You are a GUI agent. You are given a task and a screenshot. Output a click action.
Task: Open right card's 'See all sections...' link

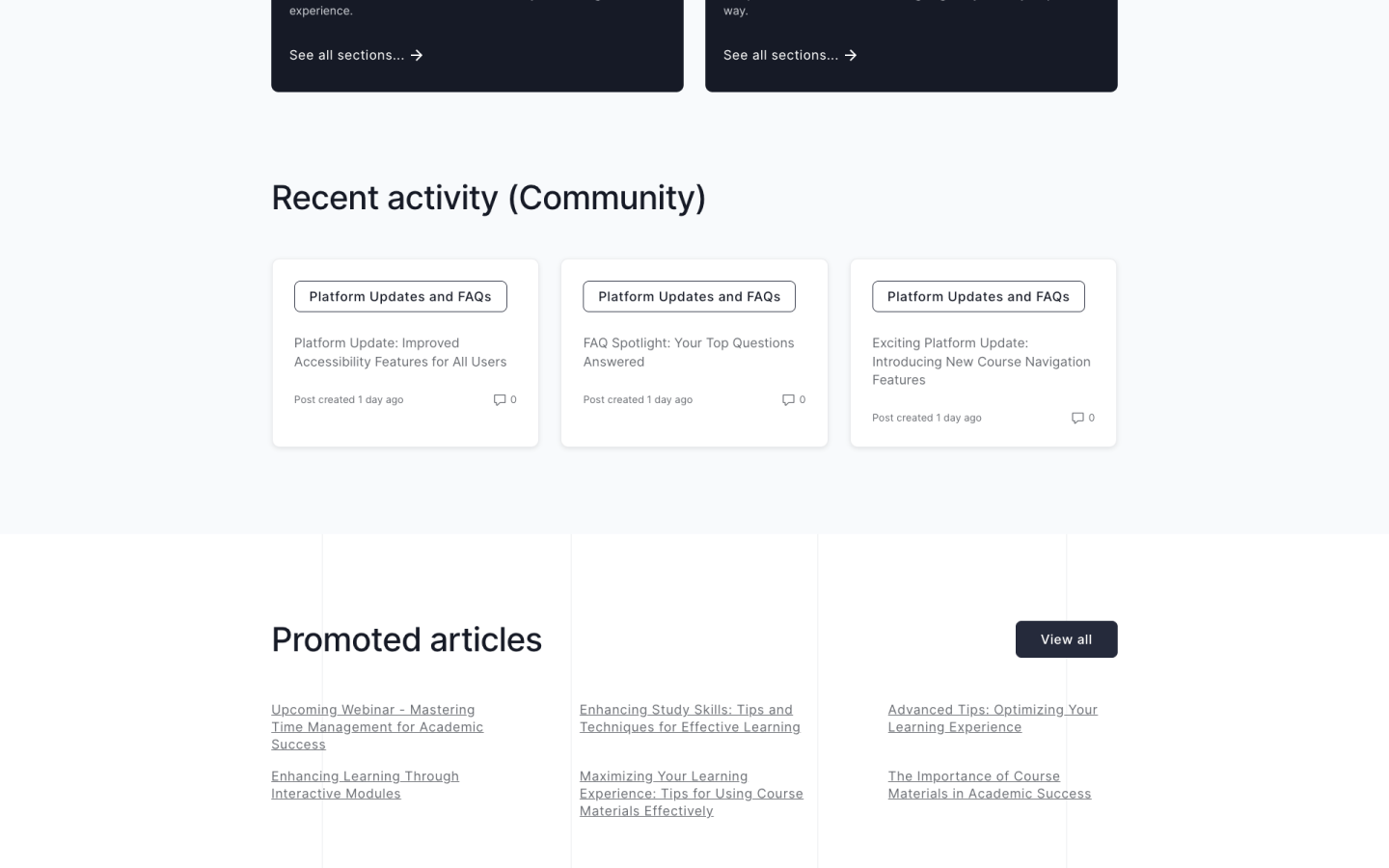pyautogui.click(x=780, y=56)
